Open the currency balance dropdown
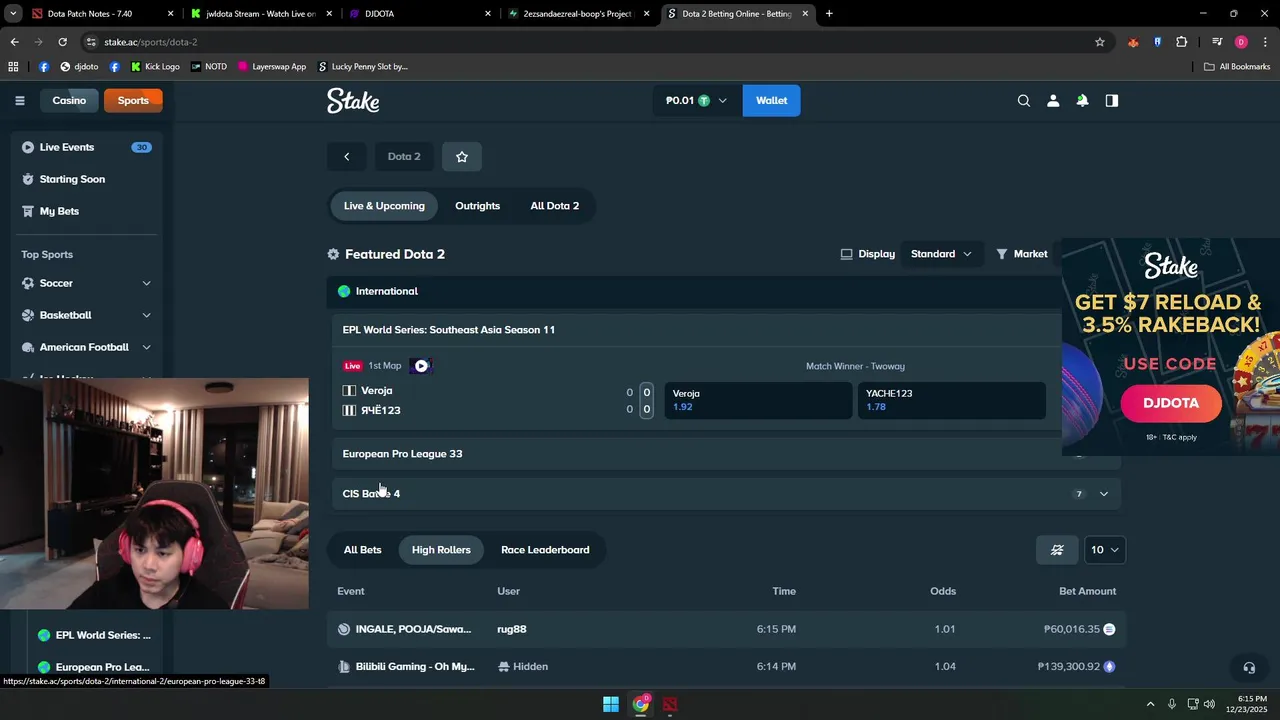 click(696, 100)
